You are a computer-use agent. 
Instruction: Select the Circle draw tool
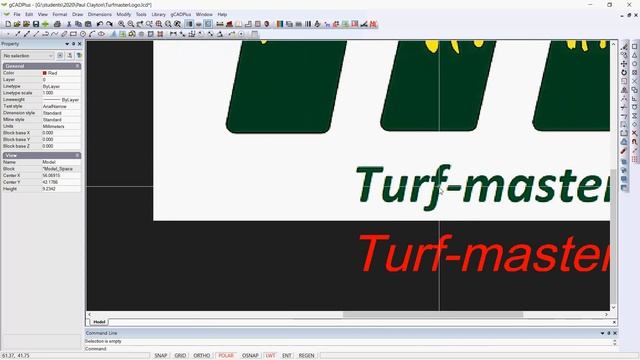pos(83,34)
